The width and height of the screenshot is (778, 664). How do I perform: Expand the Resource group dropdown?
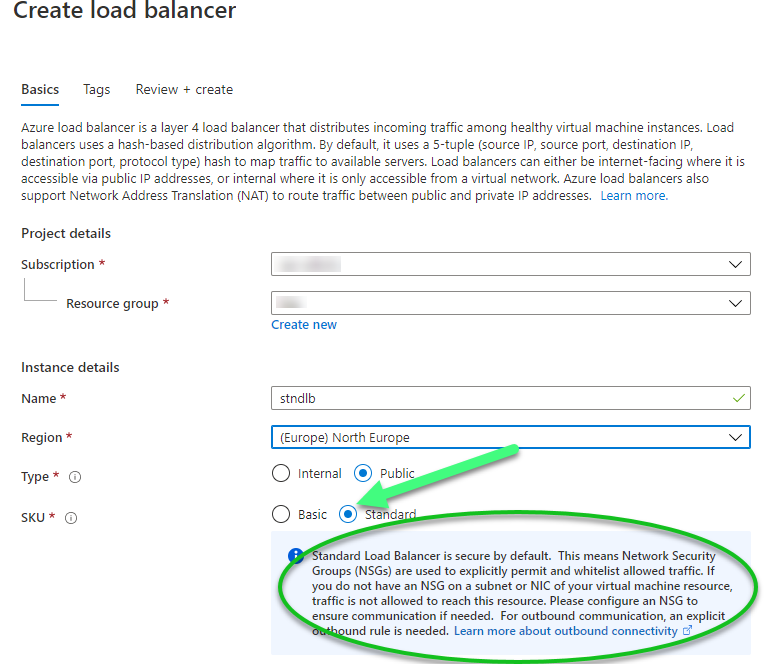511,303
